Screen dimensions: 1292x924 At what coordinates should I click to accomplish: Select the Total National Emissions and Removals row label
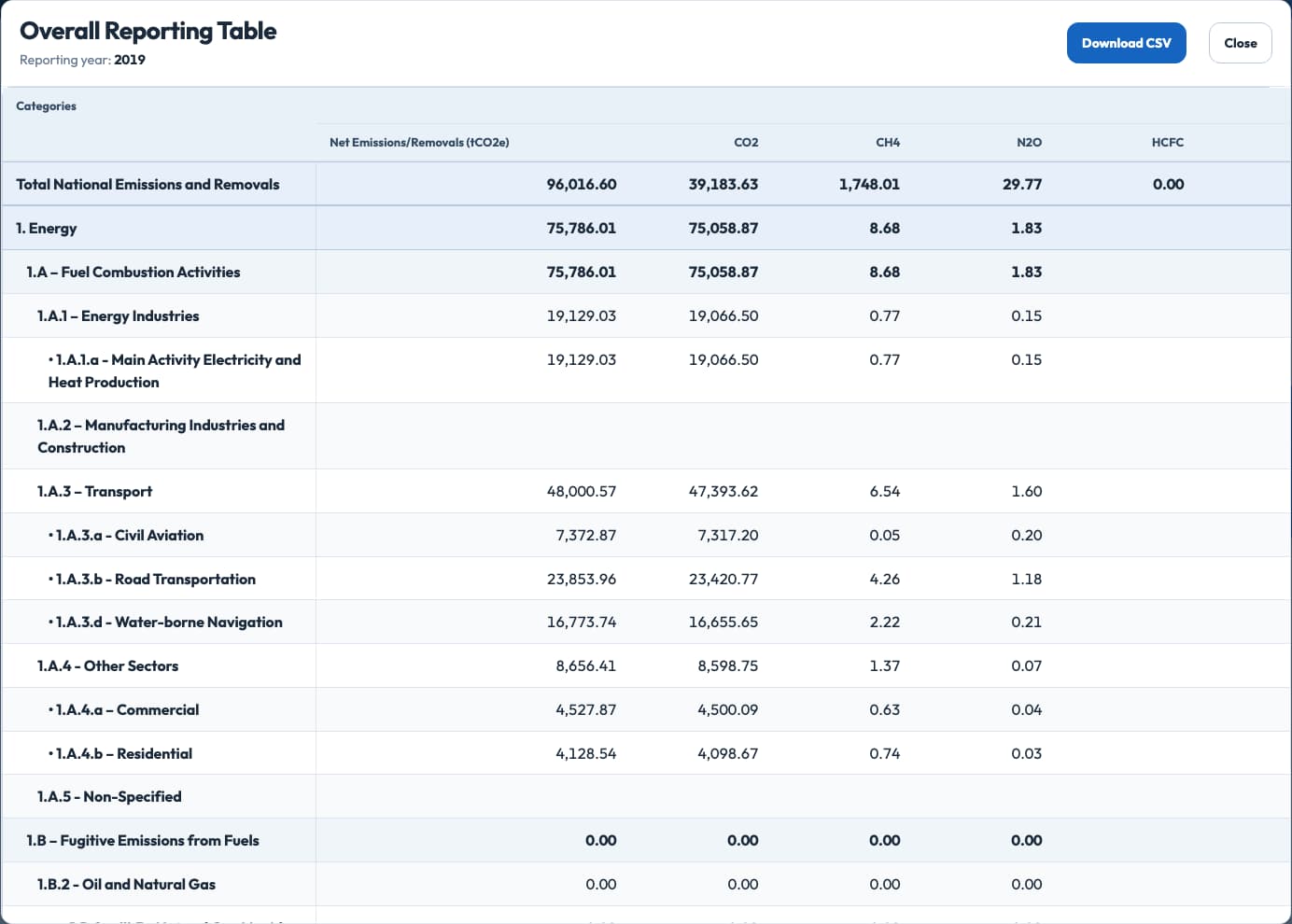(x=147, y=184)
